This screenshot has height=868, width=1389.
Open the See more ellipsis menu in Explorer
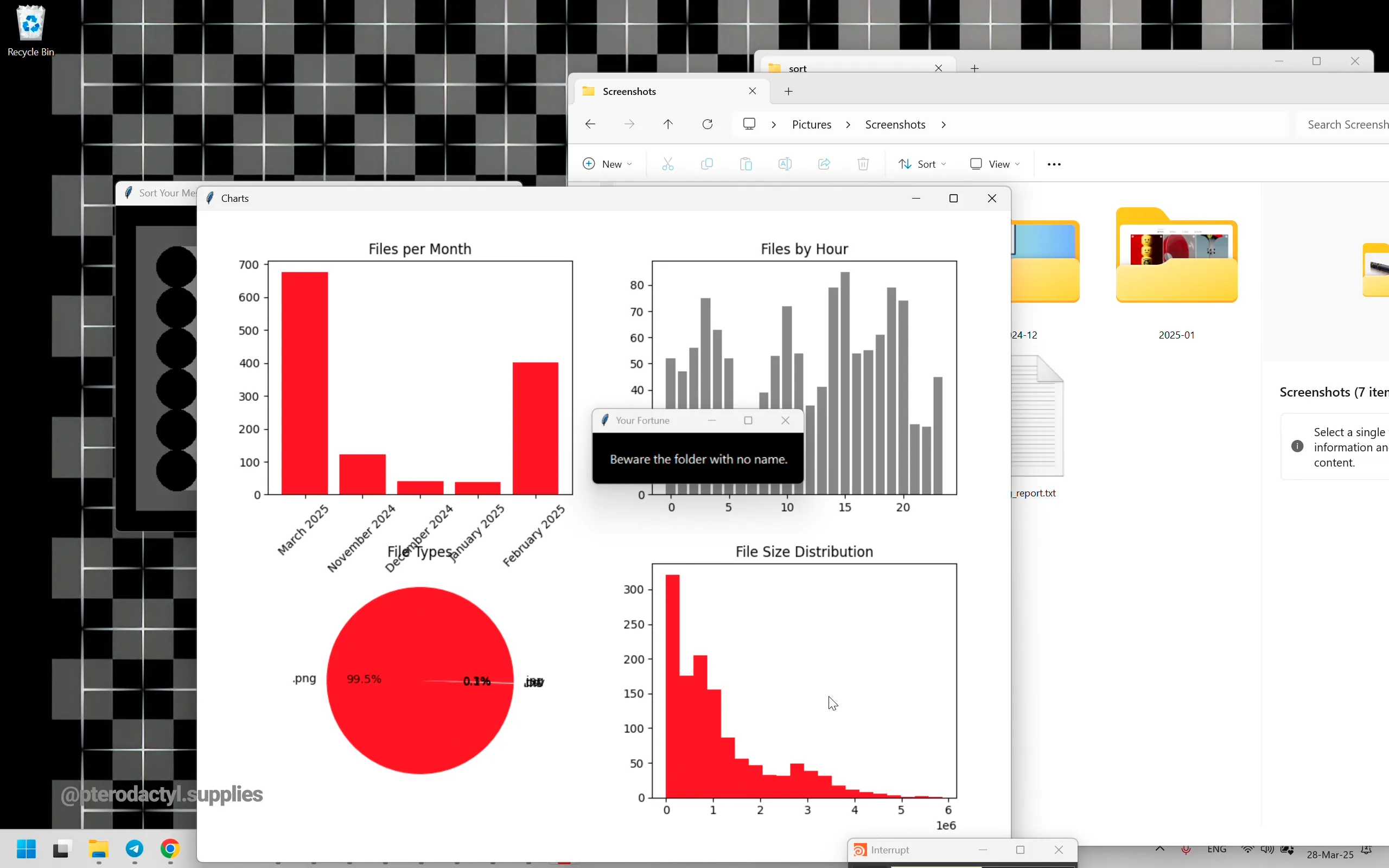[x=1054, y=164]
